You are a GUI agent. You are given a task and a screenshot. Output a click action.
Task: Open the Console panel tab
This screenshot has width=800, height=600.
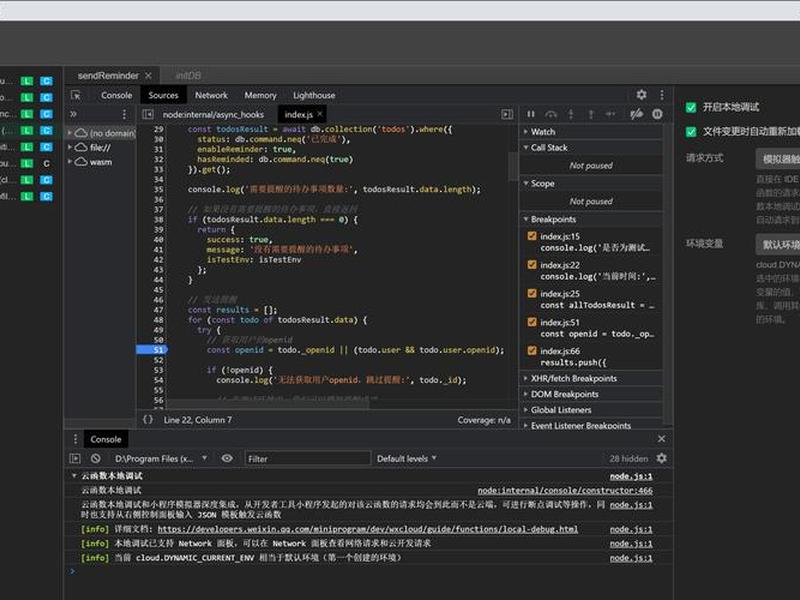coord(116,95)
